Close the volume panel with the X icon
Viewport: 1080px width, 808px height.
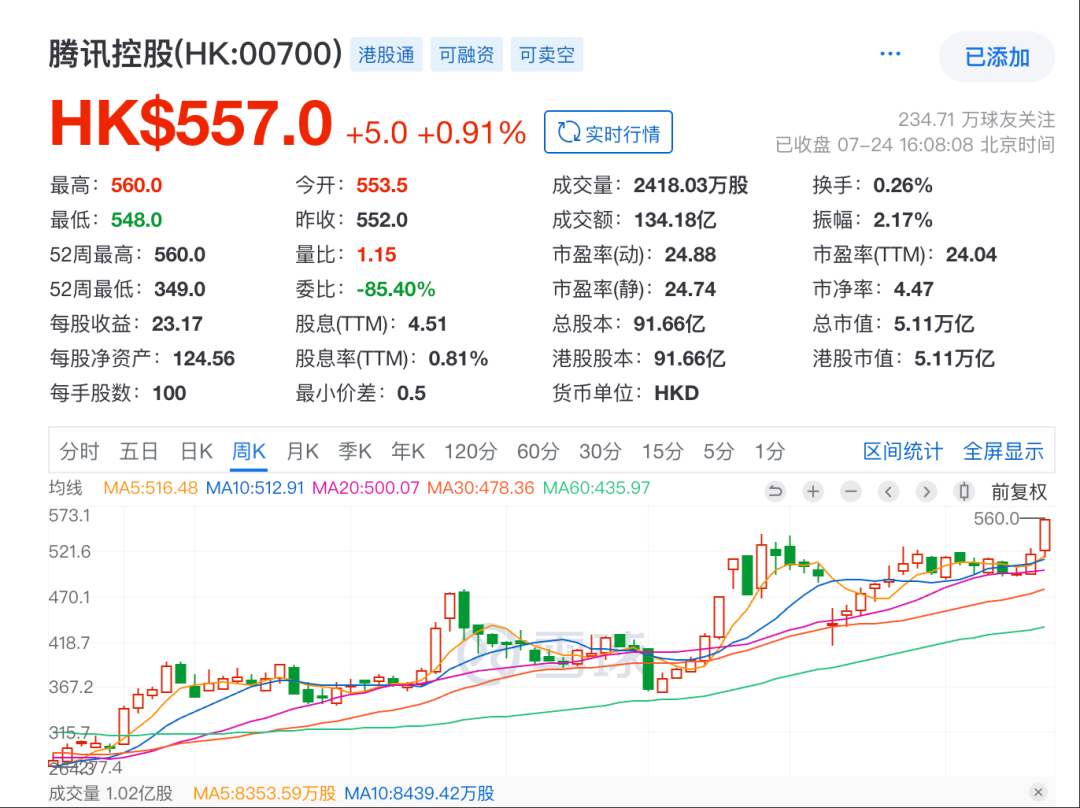tap(1038, 792)
